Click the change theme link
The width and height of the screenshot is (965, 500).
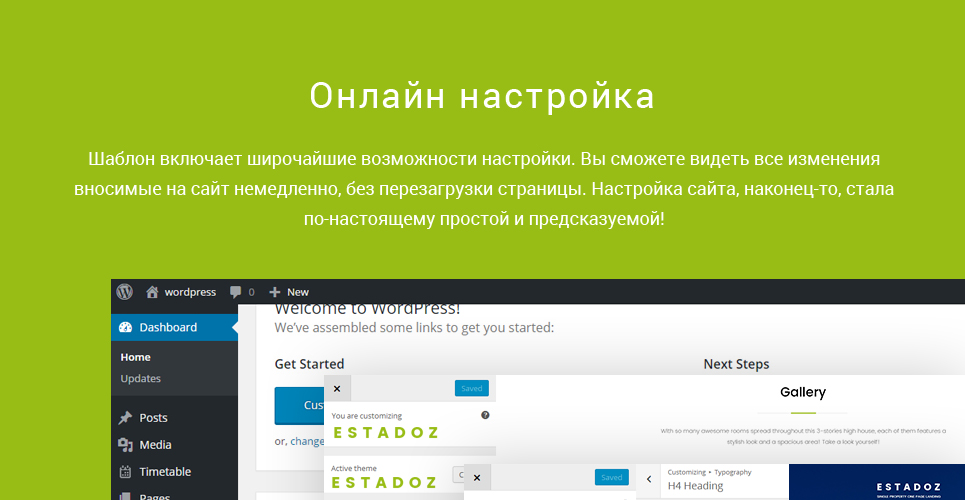tap(307, 441)
